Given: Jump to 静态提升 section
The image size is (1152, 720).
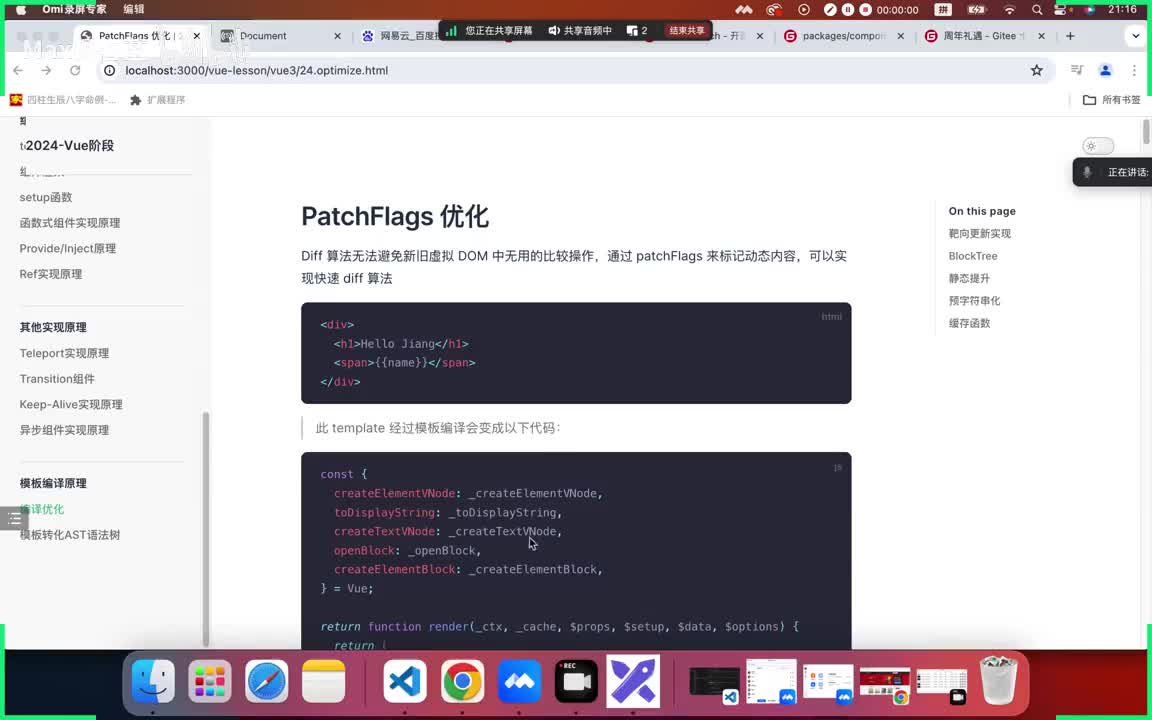Looking at the screenshot, I should point(969,278).
